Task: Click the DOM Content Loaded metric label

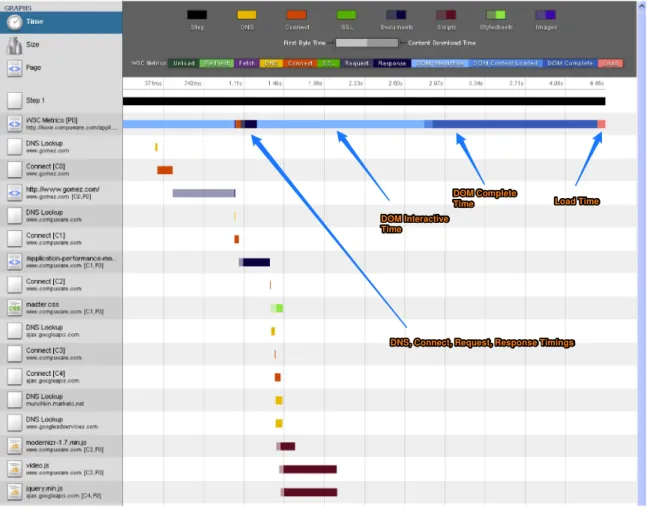Action: pyautogui.click(x=505, y=64)
